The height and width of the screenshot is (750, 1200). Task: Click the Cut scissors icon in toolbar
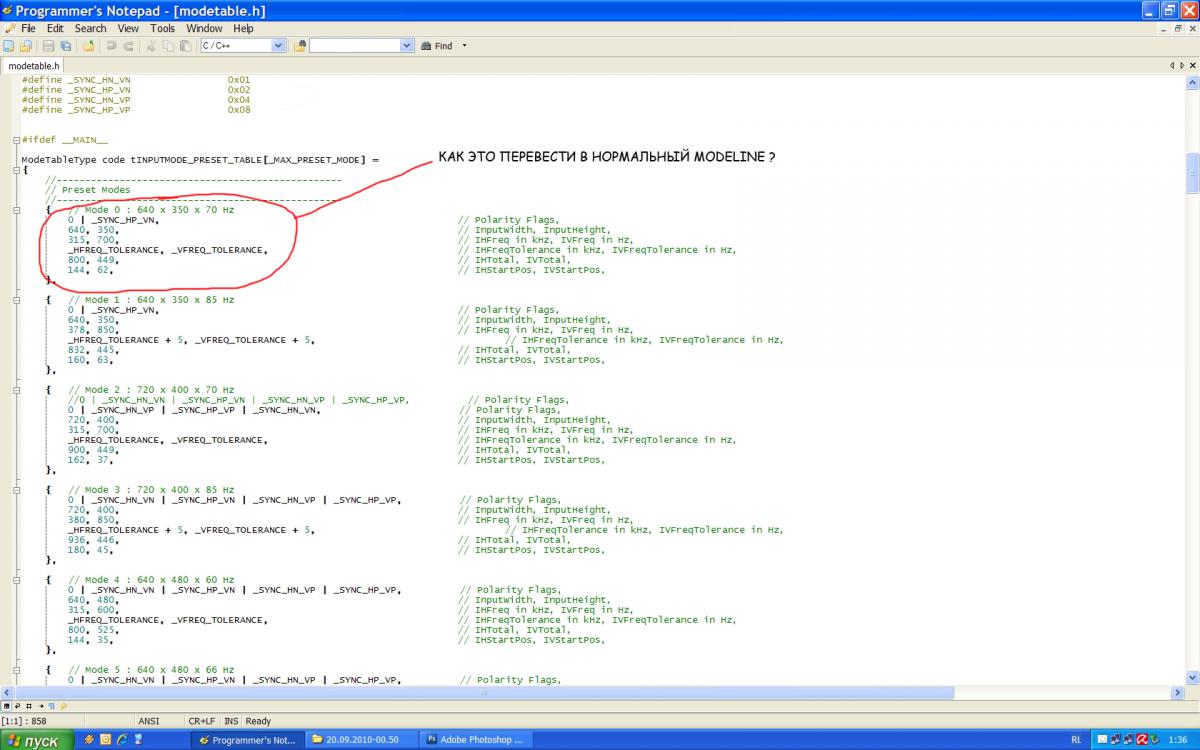click(151, 46)
